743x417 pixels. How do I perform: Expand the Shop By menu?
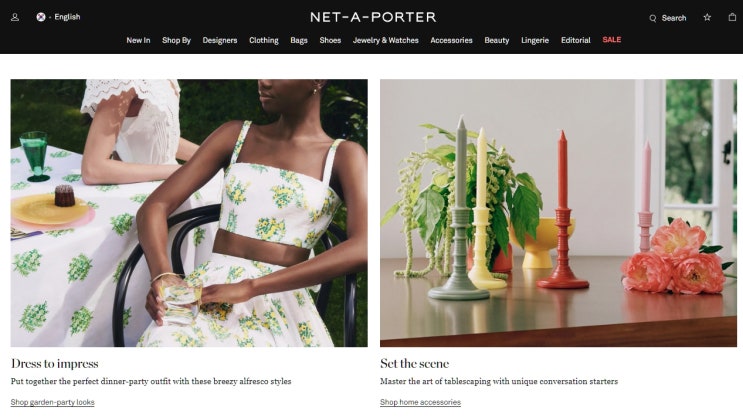(176, 40)
